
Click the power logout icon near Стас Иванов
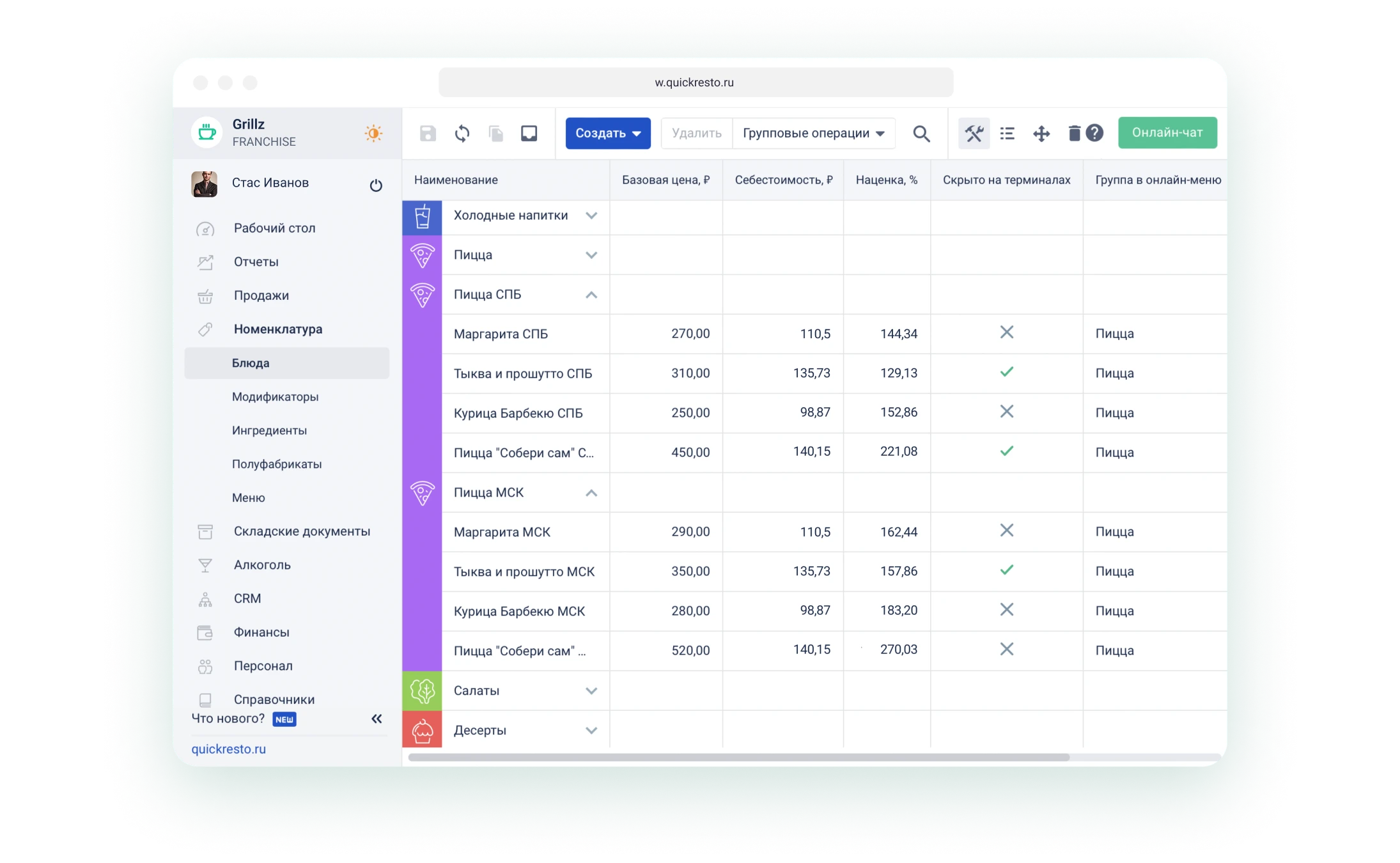point(376,185)
